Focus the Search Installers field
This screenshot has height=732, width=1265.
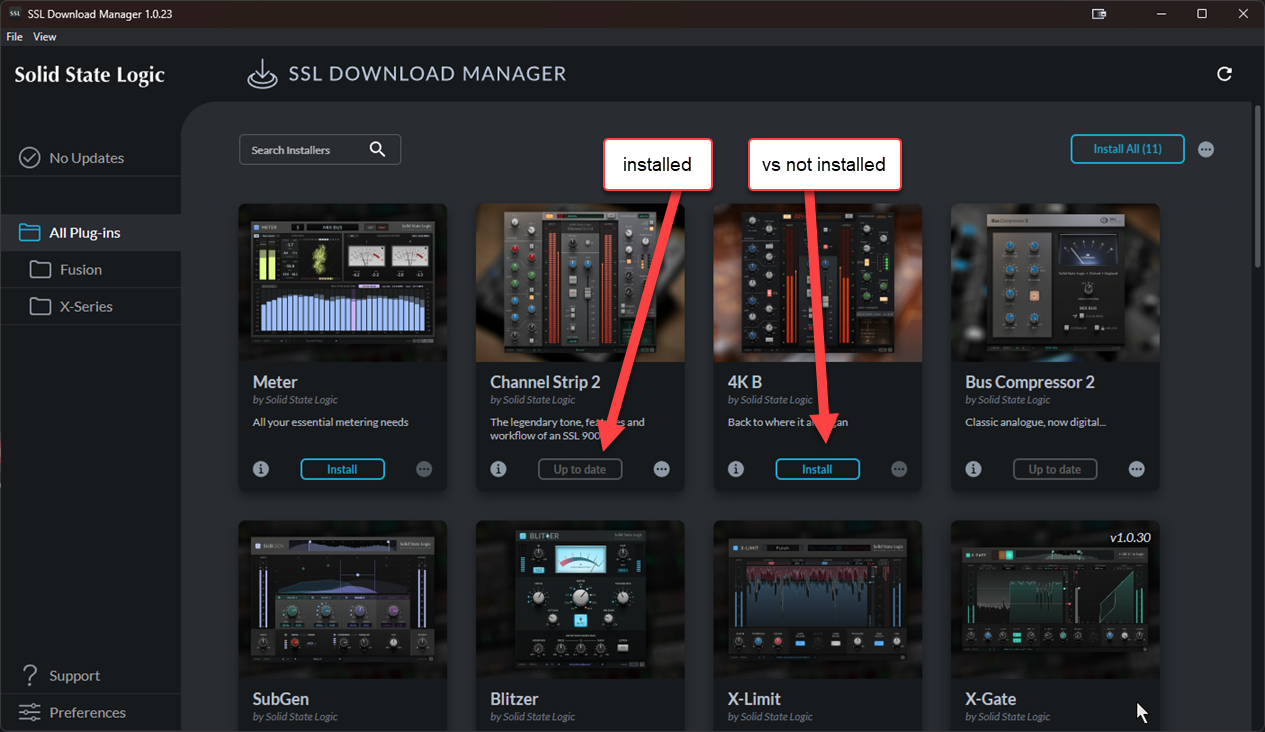click(x=320, y=150)
